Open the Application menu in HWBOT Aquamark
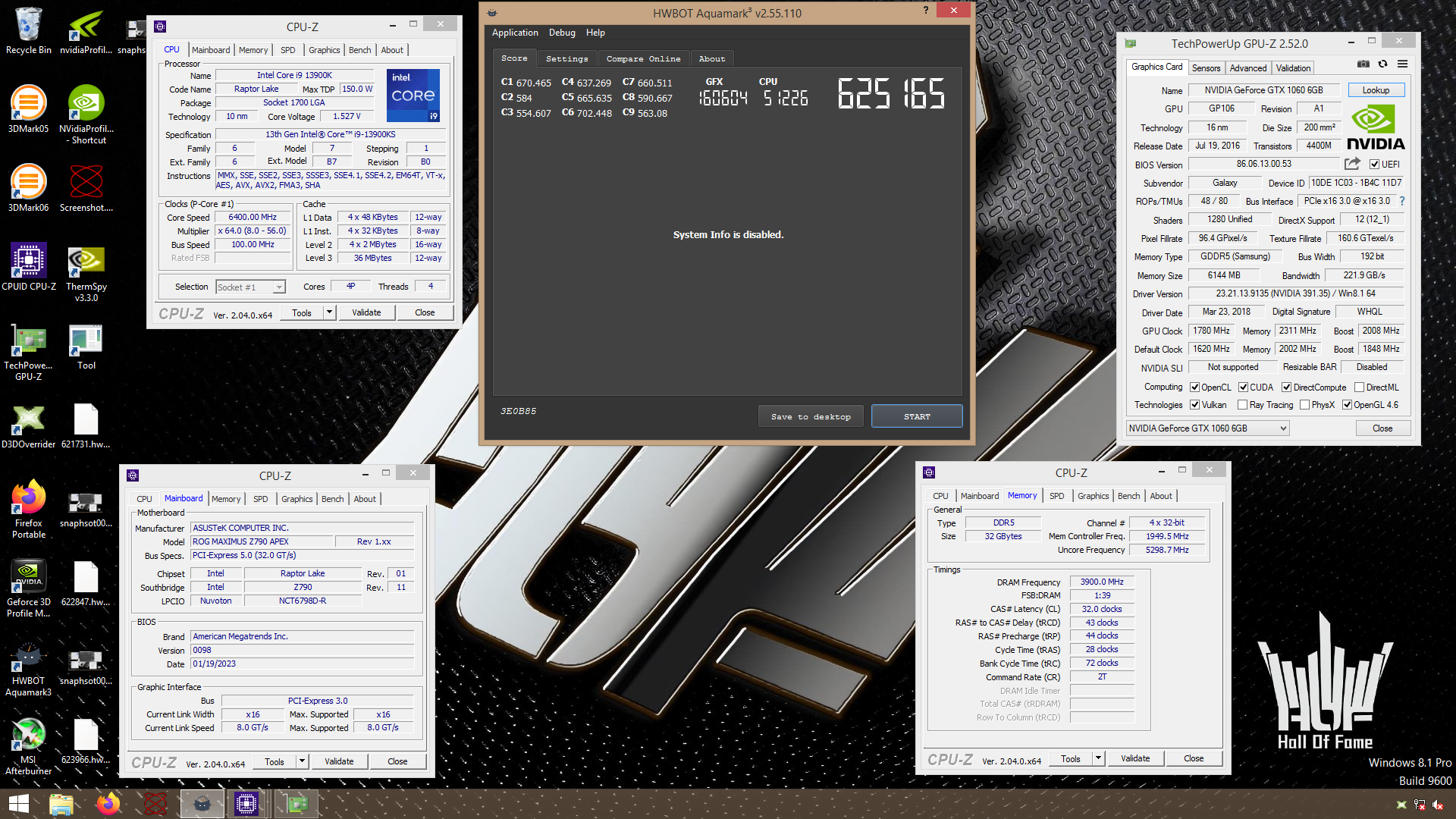The height and width of the screenshot is (819, 1456). [515, 33]
